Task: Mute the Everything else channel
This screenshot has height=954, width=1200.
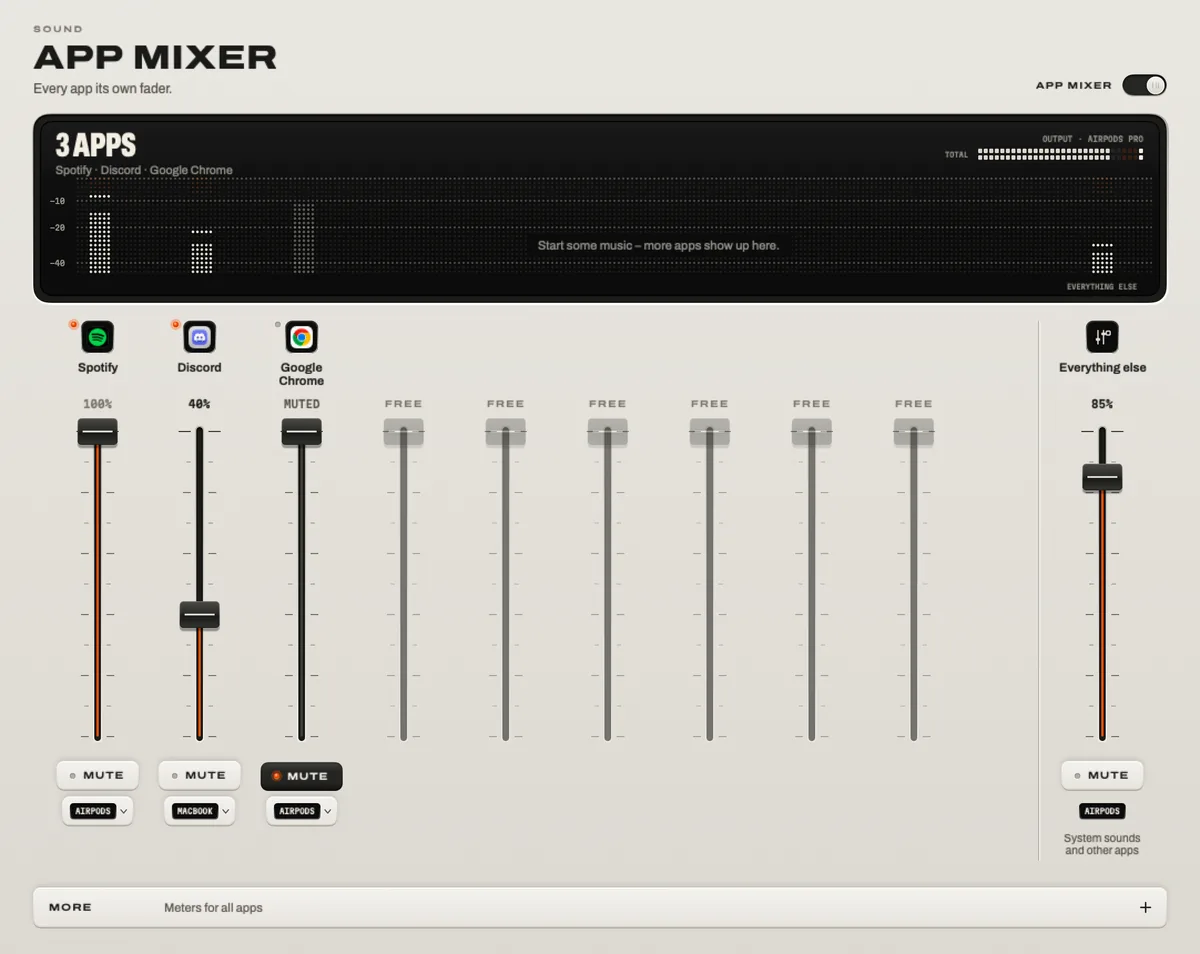Action: [1102, 775]
